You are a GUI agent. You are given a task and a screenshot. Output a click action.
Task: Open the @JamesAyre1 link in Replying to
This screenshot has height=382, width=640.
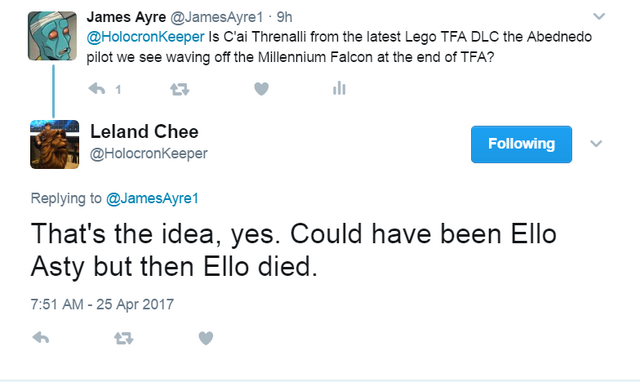tap(152, 198)
